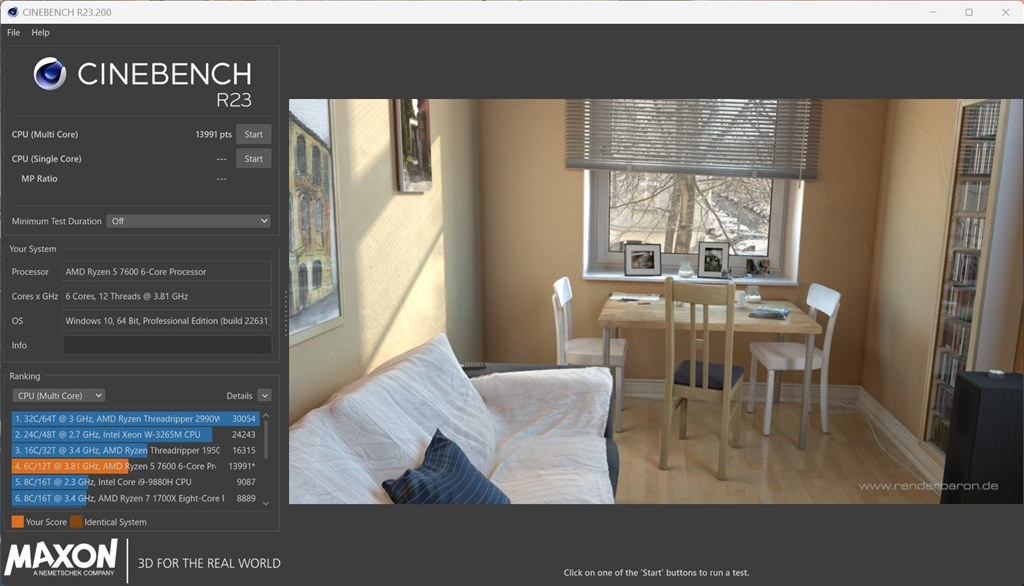The width and height of the screenshot is (1024, 586).
Task: Select the Ryzen 7 1700X ranking row
Action: [x=135, y=498]
